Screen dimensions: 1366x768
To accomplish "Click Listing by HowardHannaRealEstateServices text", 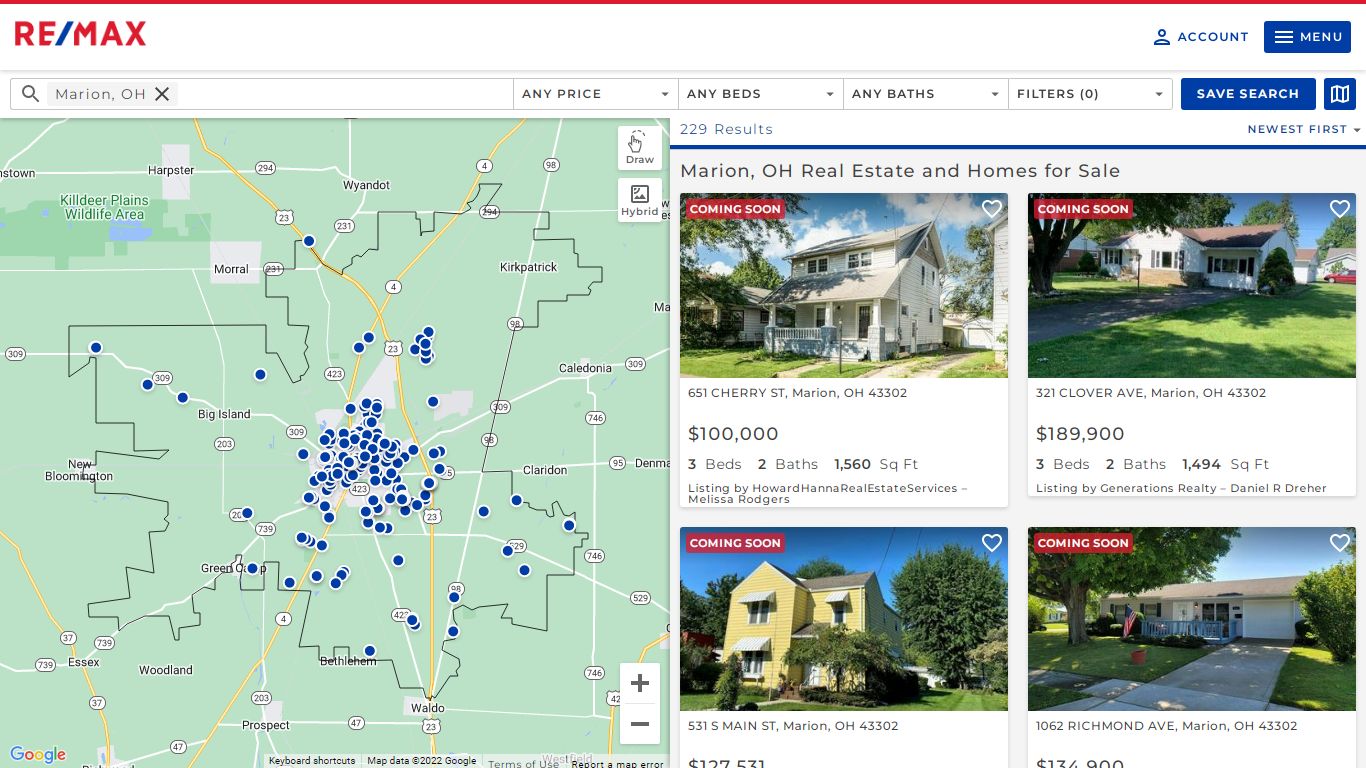I will click(x=828, y=493).
